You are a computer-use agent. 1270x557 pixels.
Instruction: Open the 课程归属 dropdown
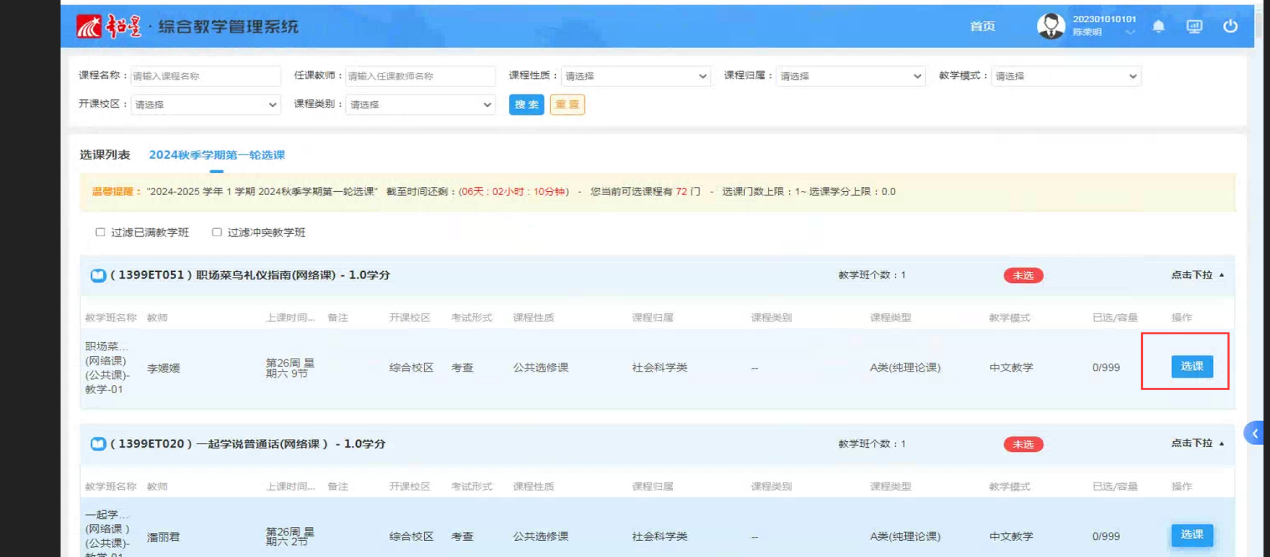pyautogui.click(x=850, y=76)
